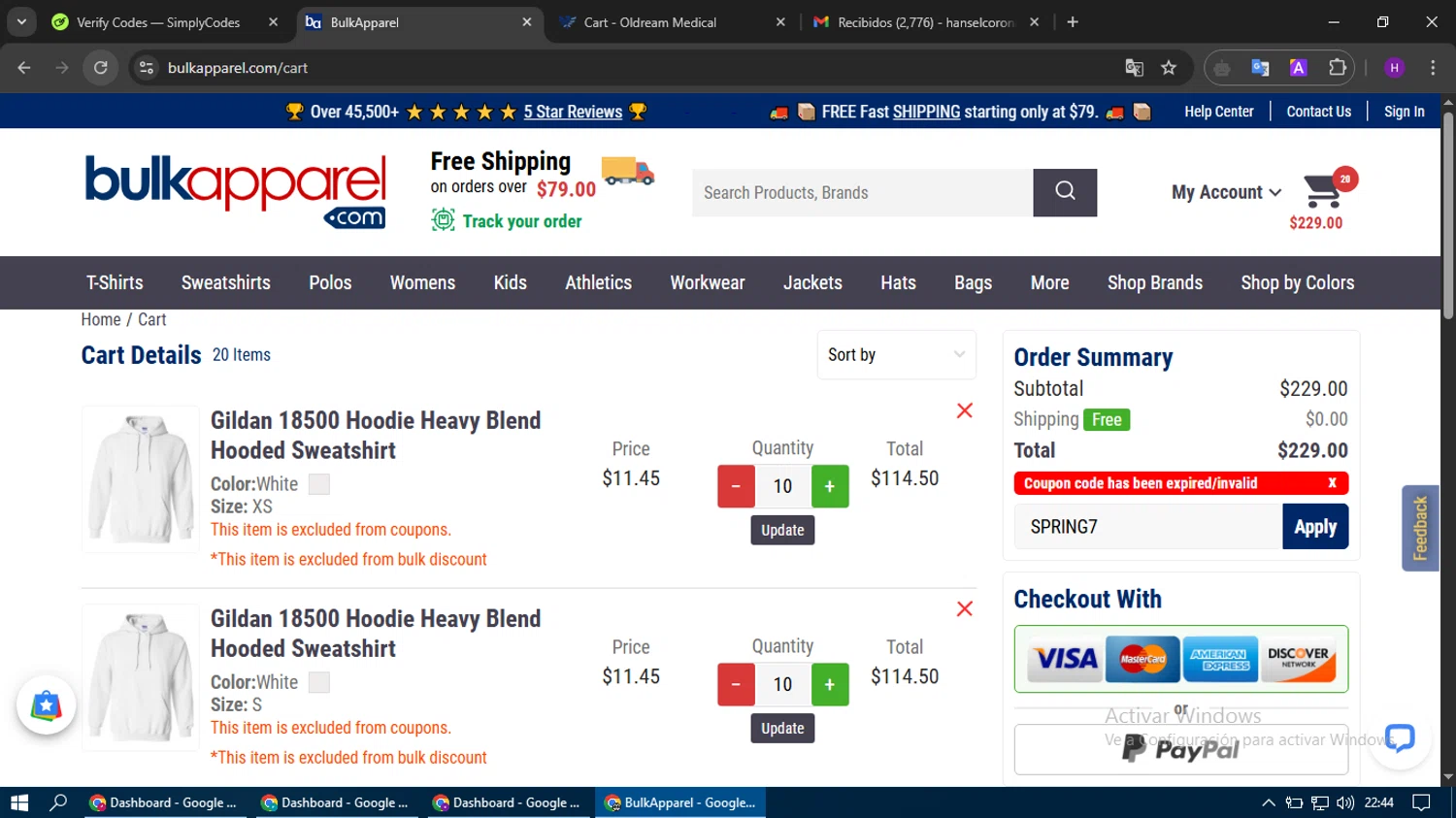Checkout with PayPal

point(1181,749)
